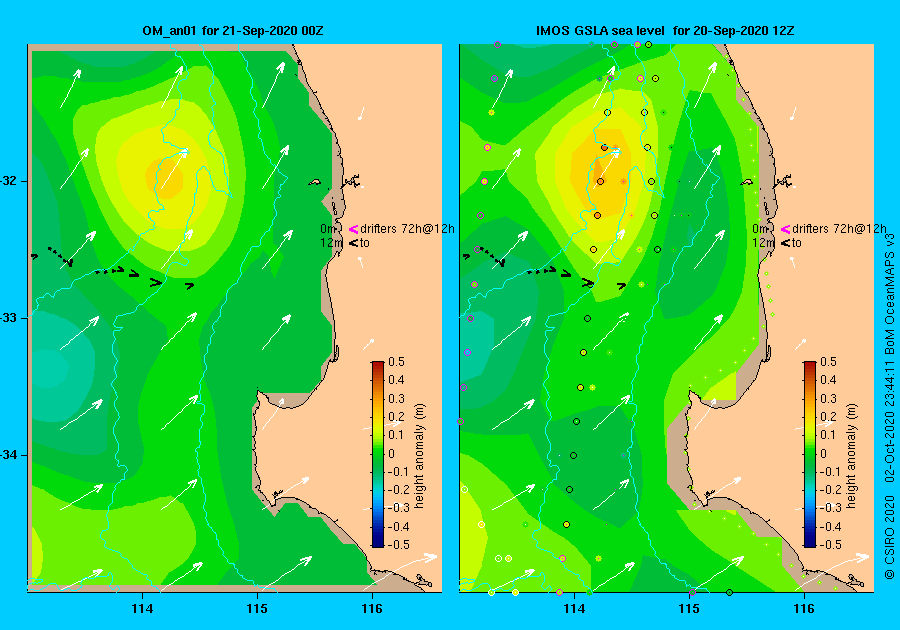Click the small offshore island near -32 on the right map
Viewport: 900px width, 630px height.
tap(747, 182)
